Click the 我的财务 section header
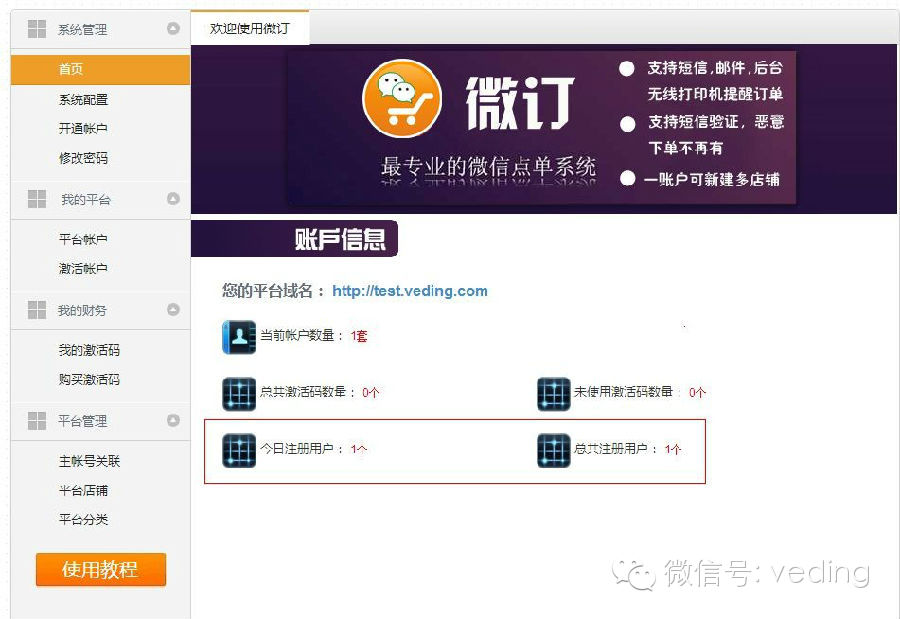Image resolution: width=900 pixels, height=619 pixels. [100, 310]
